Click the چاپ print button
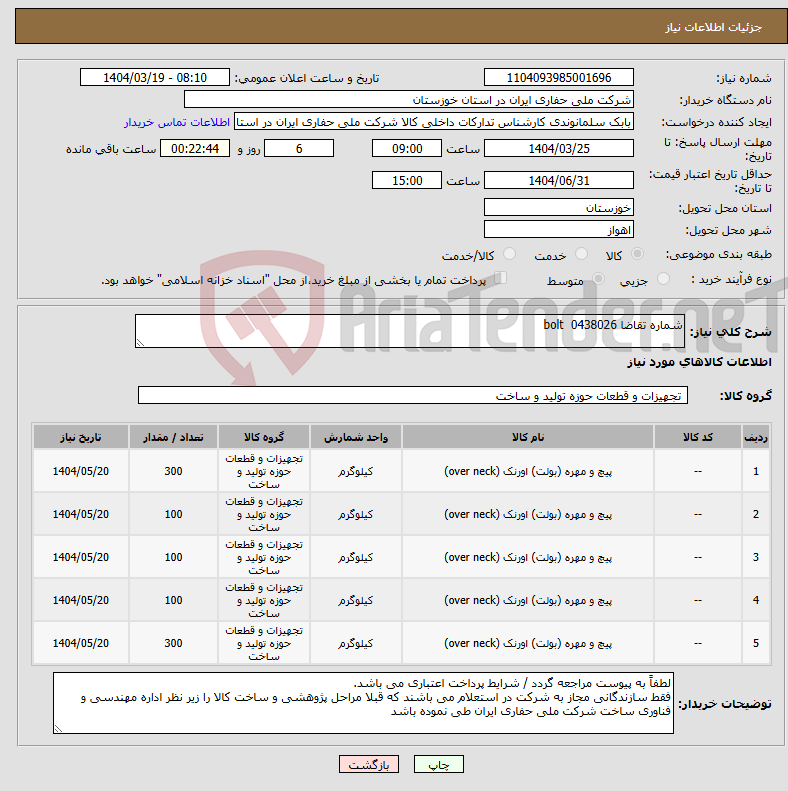788x791 pixels. click(x=438, y=765)
